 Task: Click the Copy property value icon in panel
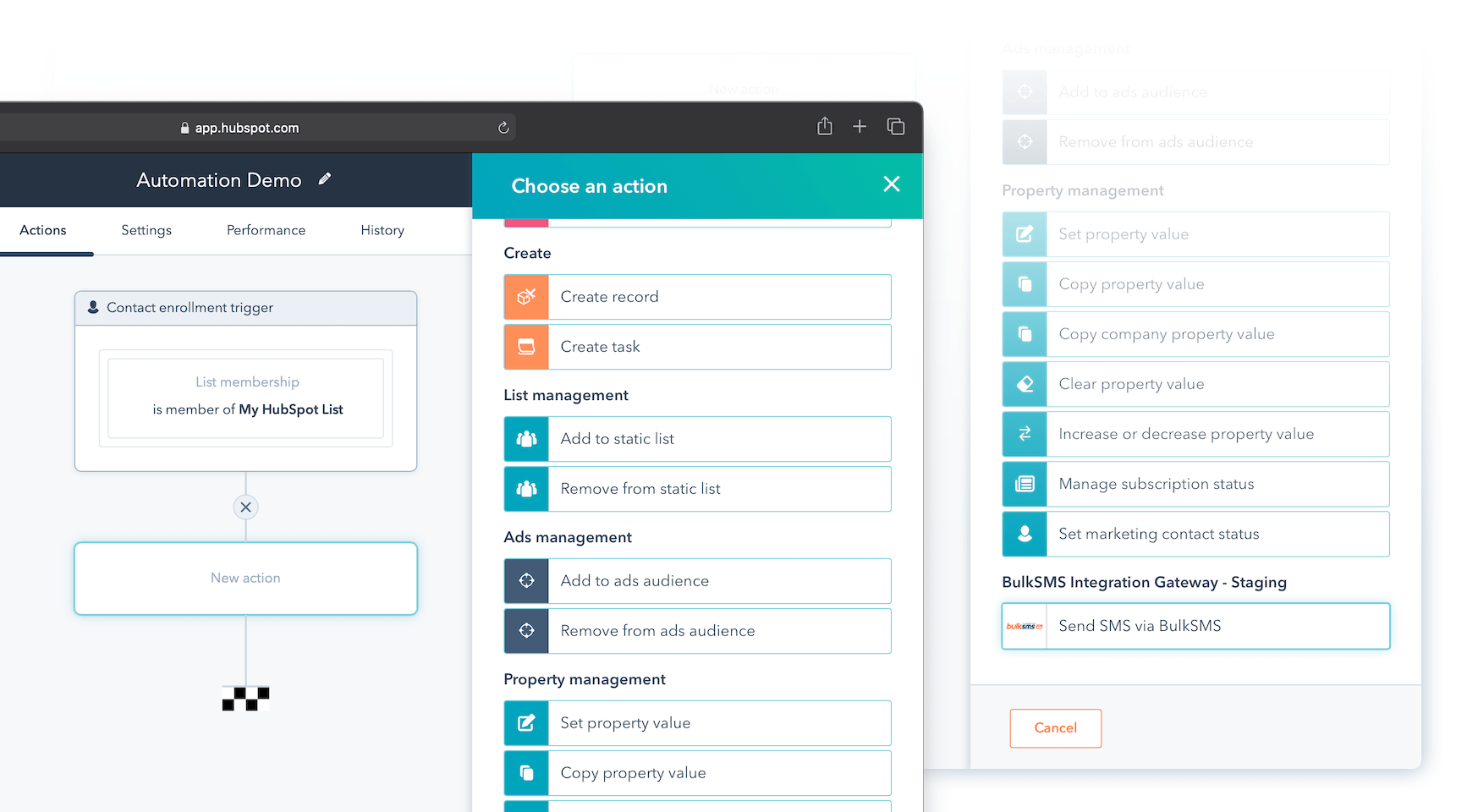point(526,773)
